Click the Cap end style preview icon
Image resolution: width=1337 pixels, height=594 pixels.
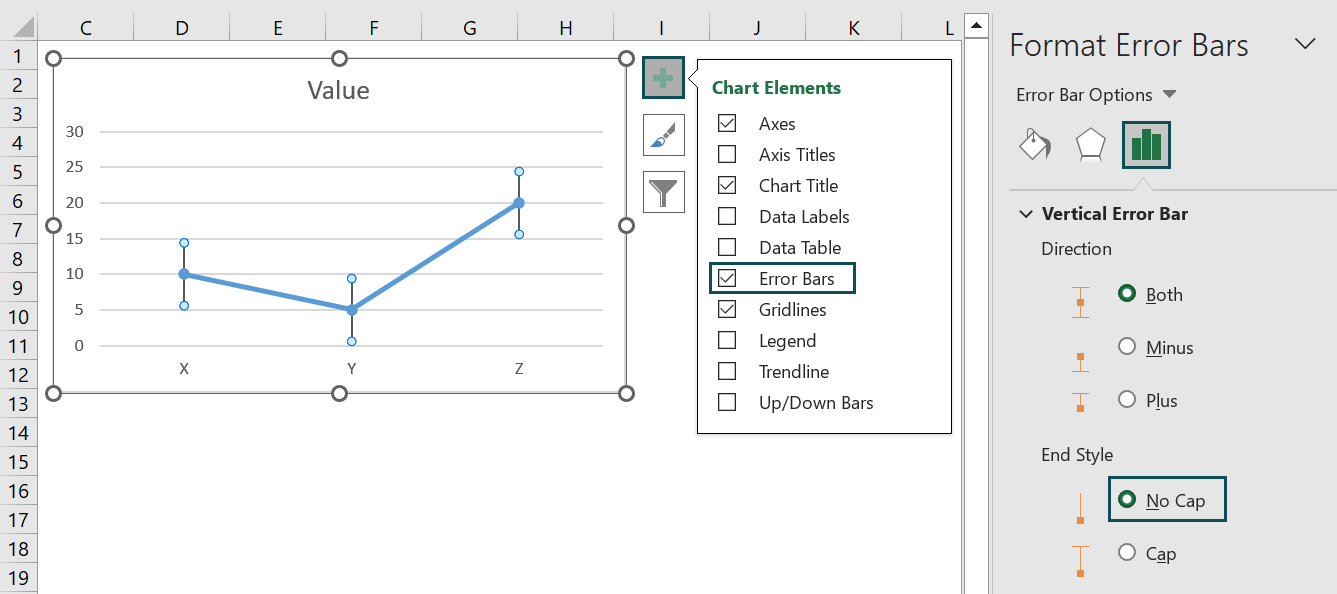1080,561
